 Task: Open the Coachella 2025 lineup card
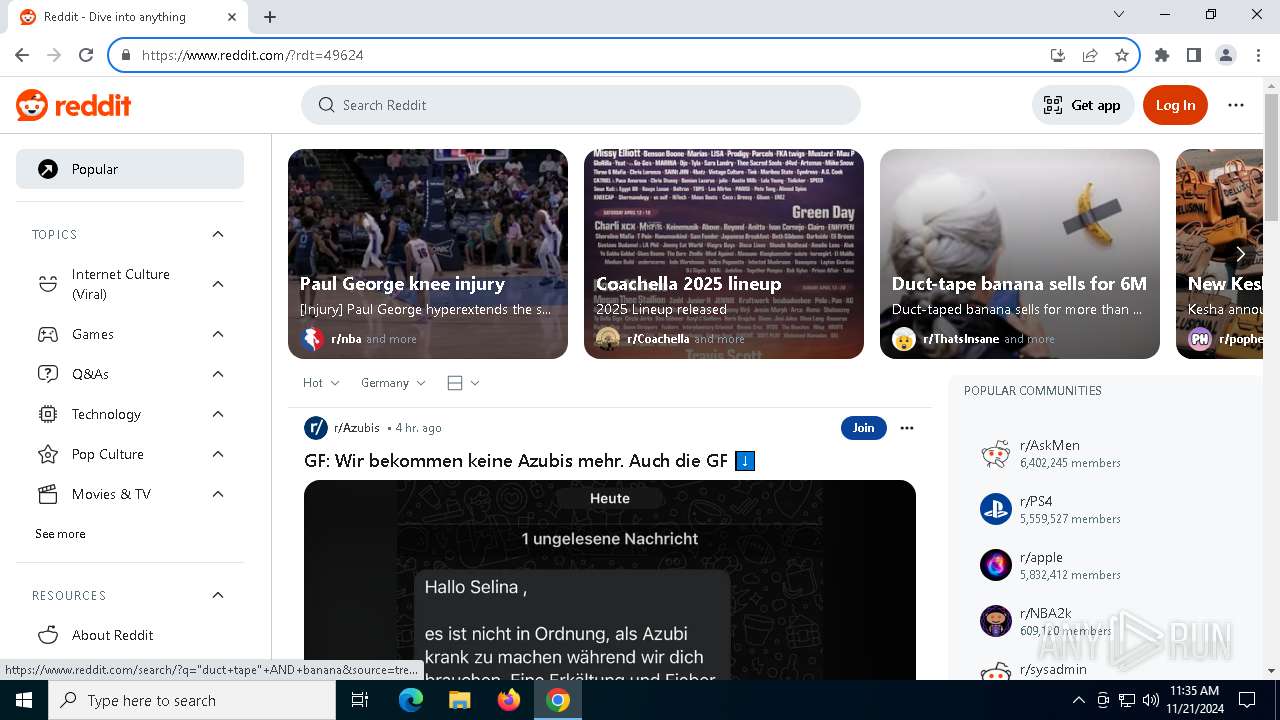(x=724, y=254)
